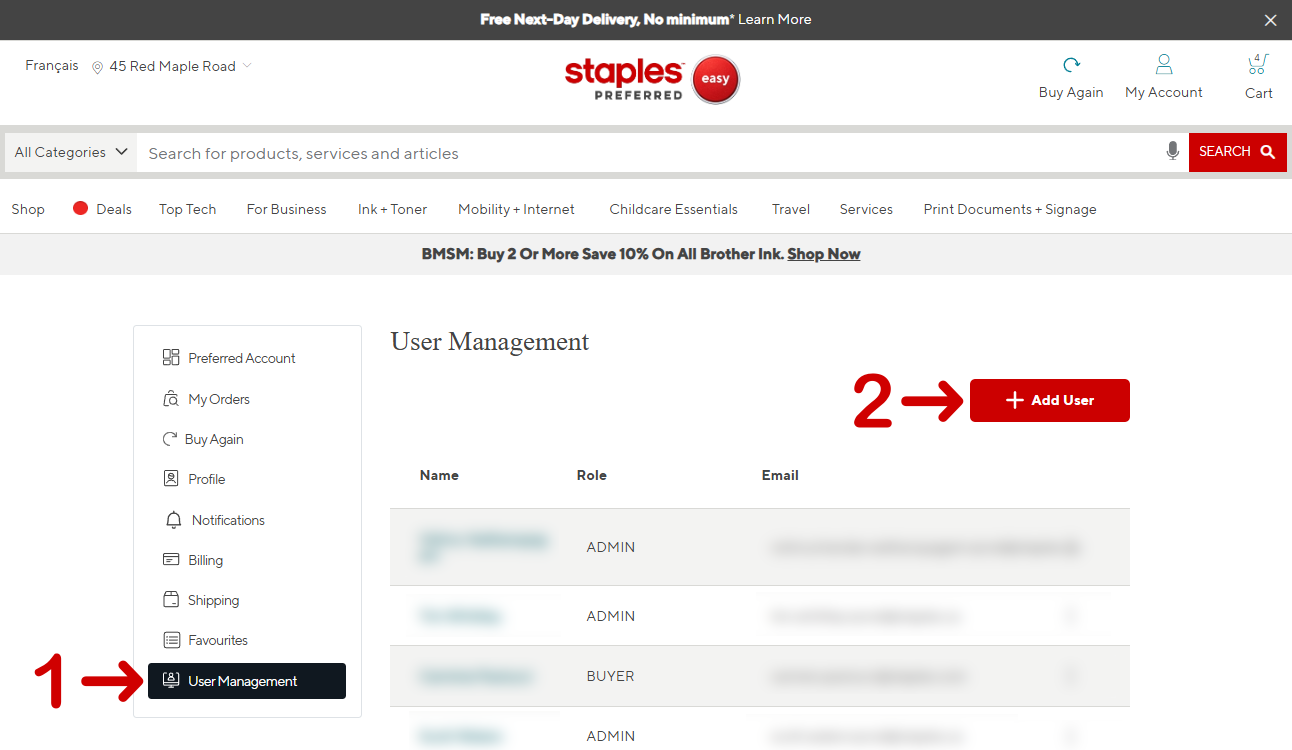Click the Staples Preferred logo
Screen dimensions: 1292x750
(x=651, y=79)
